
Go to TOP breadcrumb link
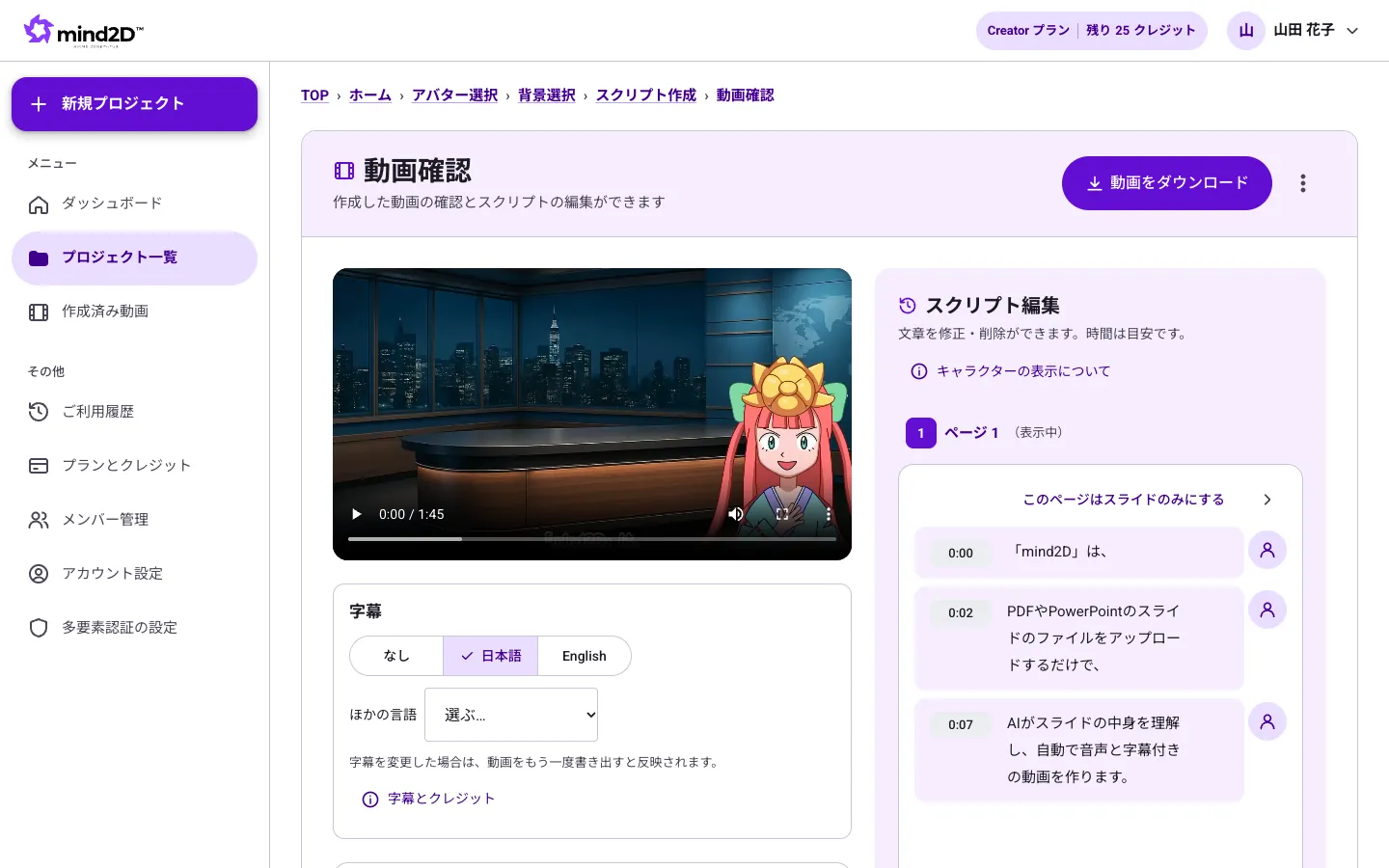pos(314,95)
